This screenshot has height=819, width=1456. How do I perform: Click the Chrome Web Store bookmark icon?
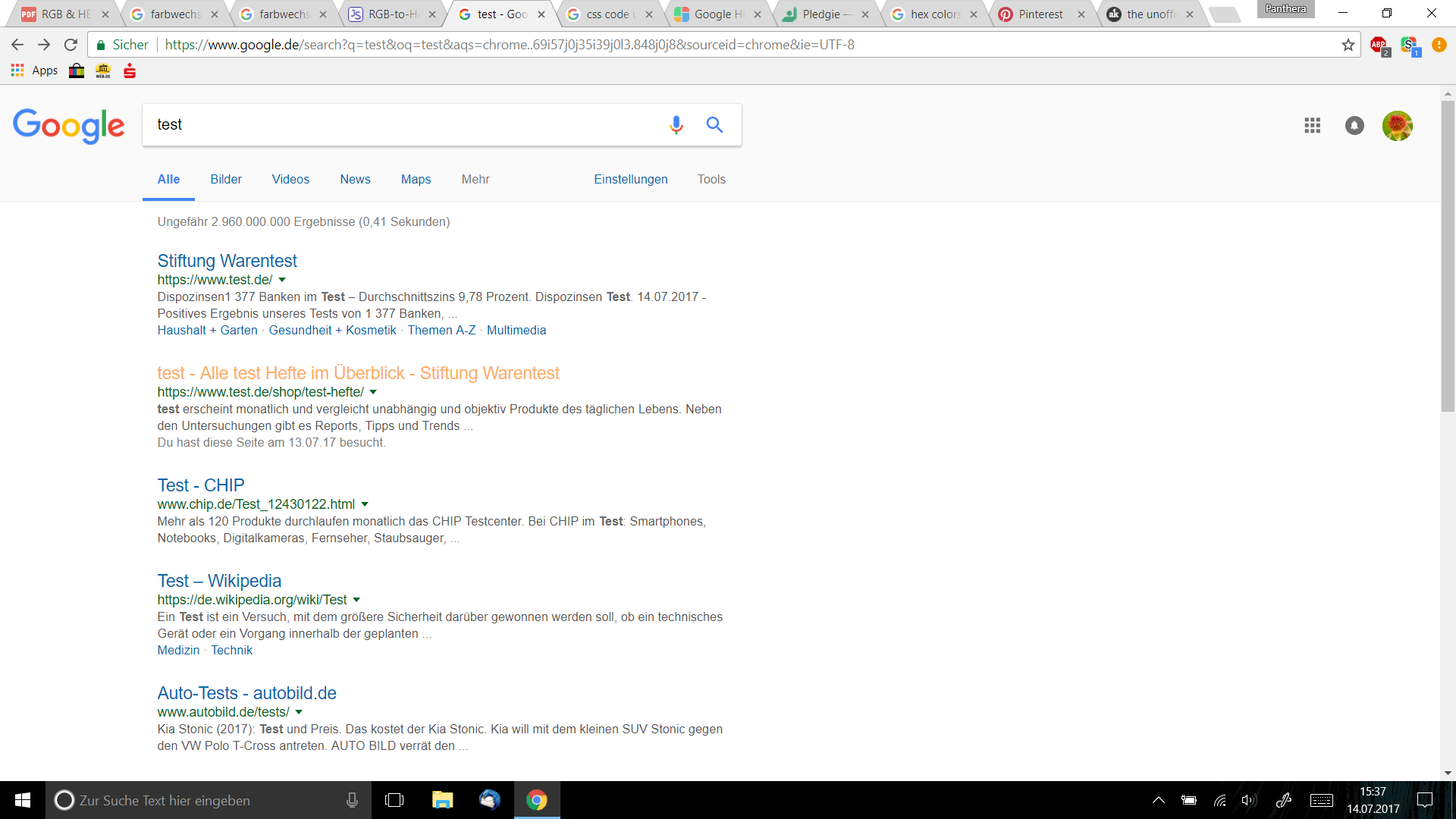76,71
